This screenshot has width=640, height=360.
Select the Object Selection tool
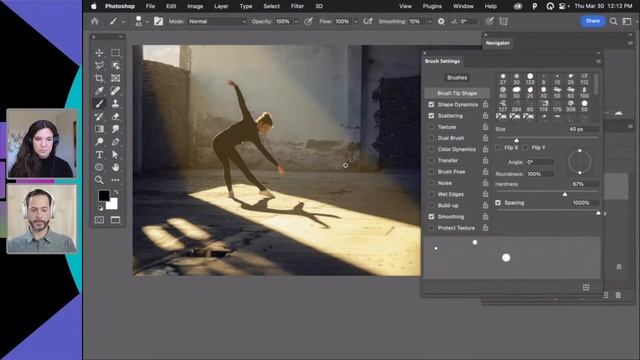click(116, 65)
